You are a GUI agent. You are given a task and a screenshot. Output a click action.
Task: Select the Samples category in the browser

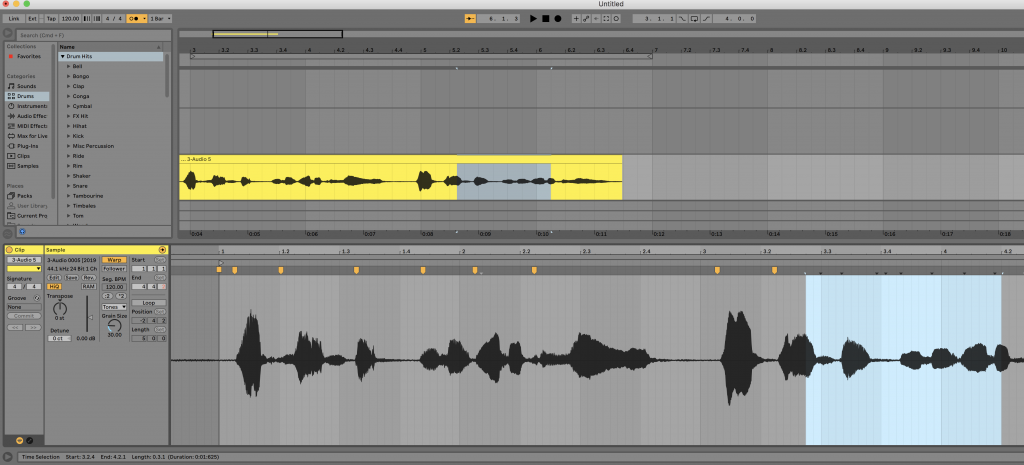[x=27, y=166]
